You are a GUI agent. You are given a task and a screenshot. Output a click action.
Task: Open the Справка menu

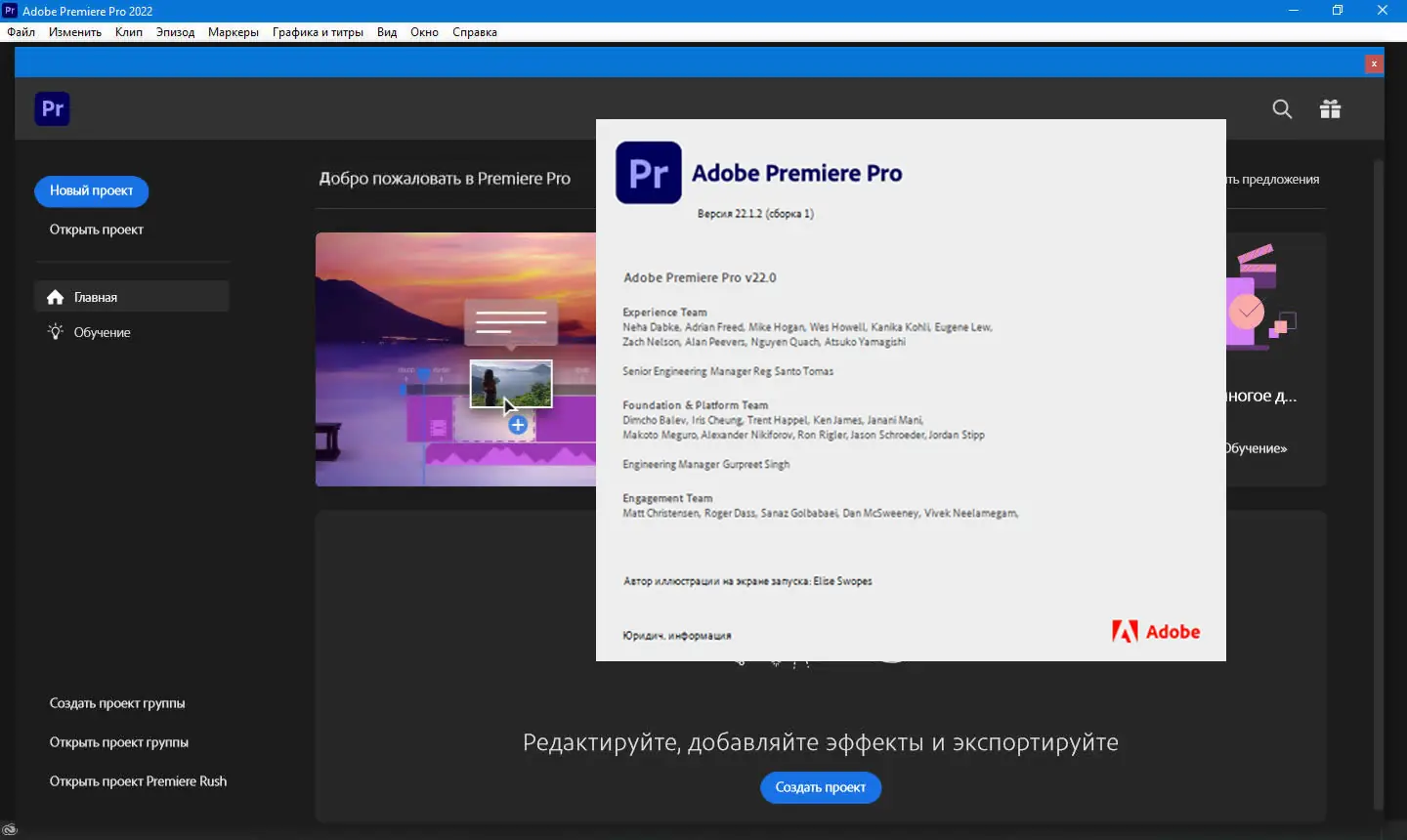point(475,32)
